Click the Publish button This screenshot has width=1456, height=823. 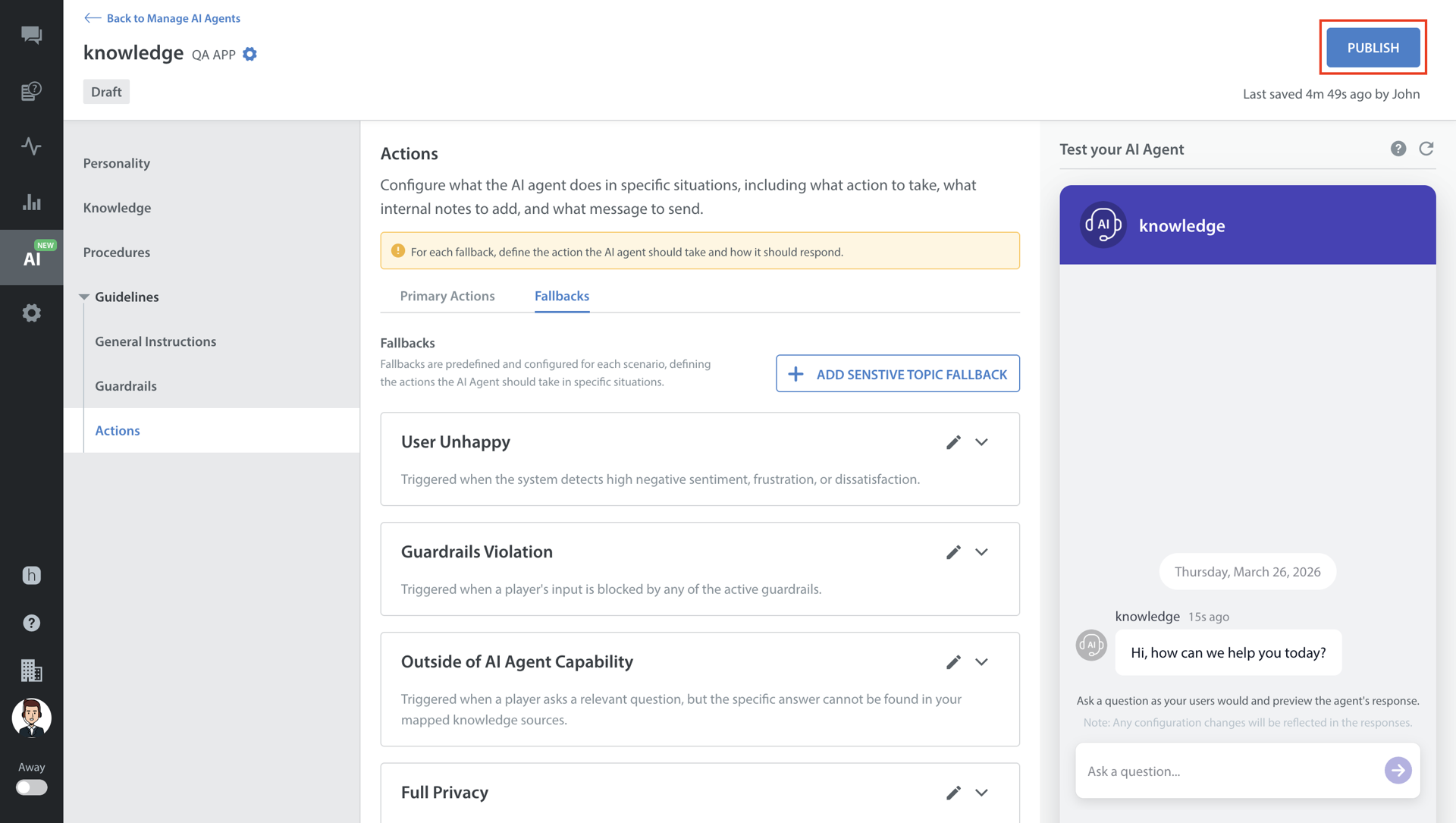(1373, 48)
